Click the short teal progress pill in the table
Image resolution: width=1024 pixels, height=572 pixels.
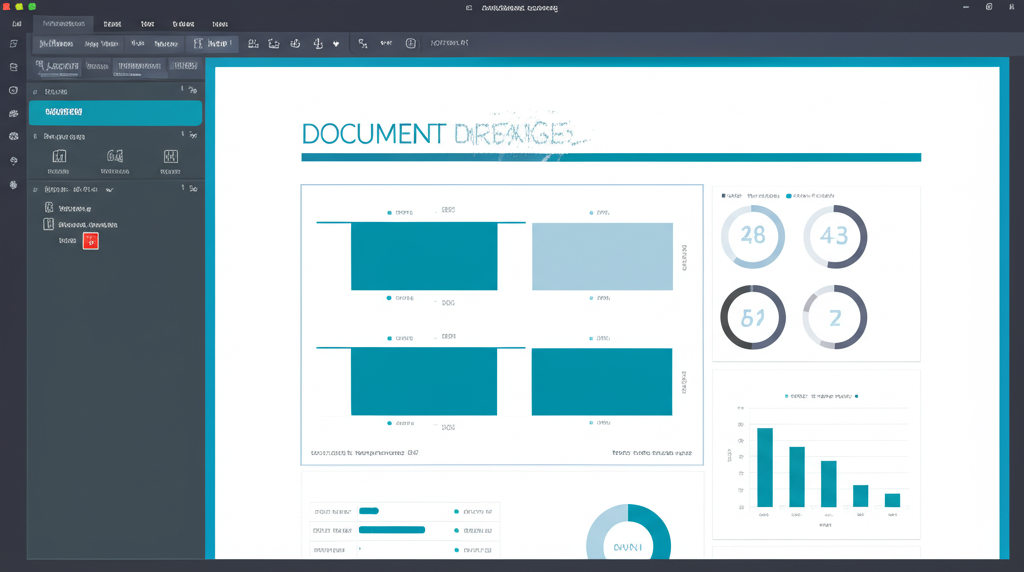369,511
